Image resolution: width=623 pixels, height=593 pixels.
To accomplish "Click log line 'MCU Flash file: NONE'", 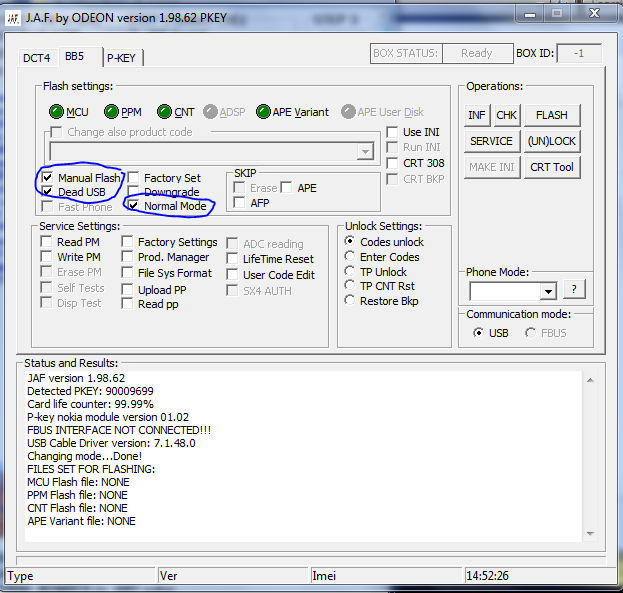I will 78,482.
